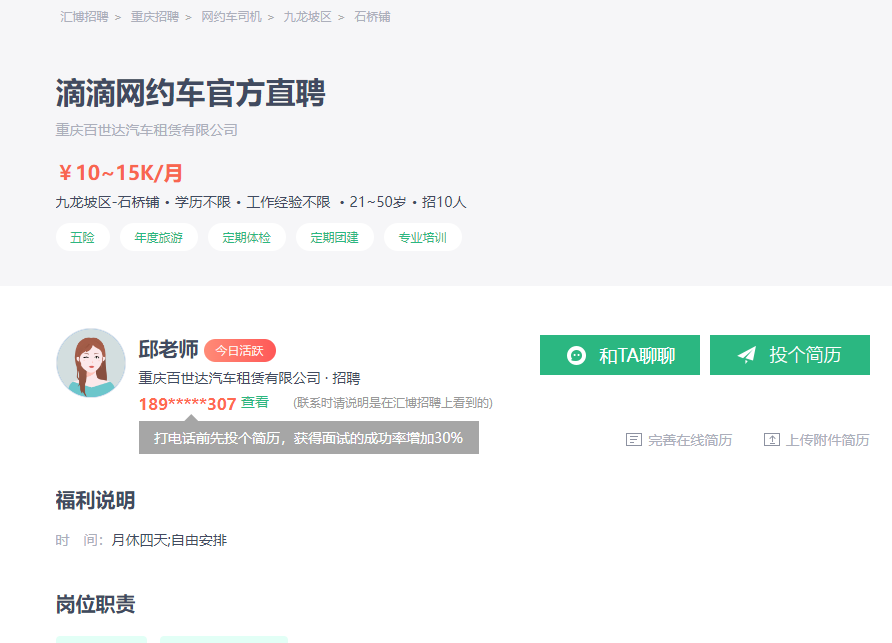Open the 网约车司机 breadcrumb link
The image size is (892, 643).
click(x=232, y=17)
